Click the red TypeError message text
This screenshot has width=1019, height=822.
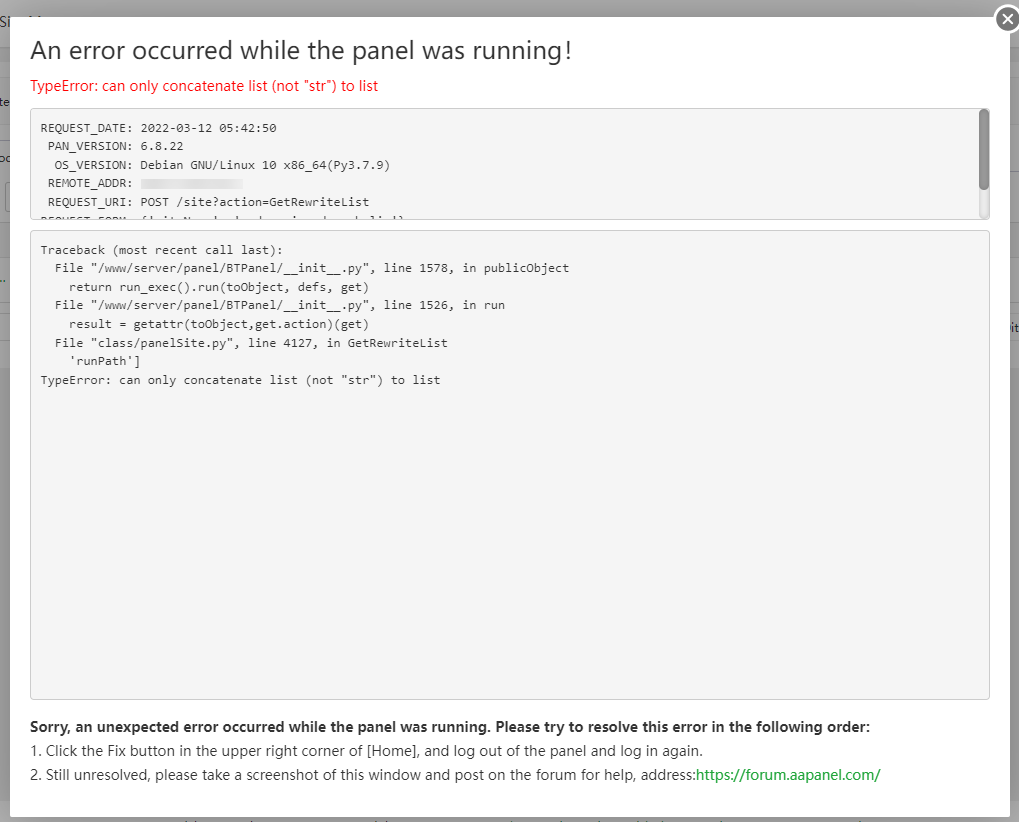(x=204, y=86)
